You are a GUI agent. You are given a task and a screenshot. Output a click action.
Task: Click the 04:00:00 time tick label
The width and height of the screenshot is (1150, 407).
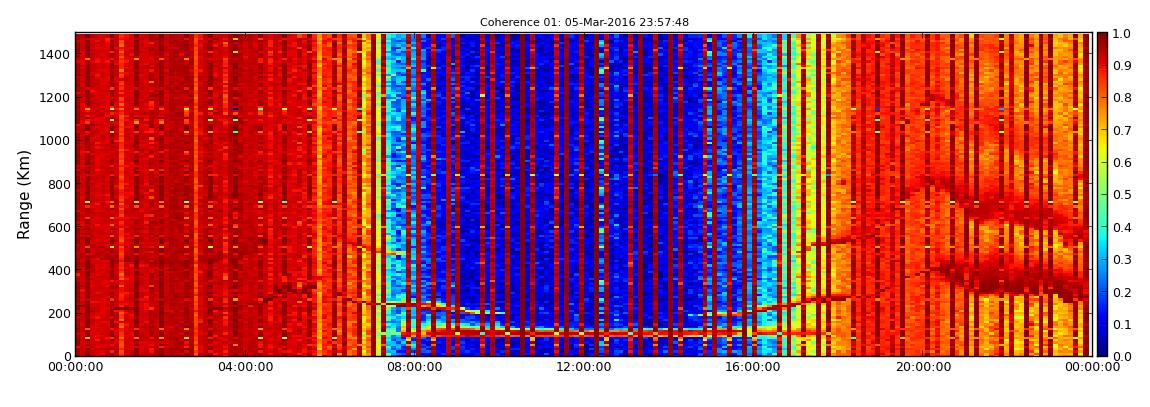(245, 367)
